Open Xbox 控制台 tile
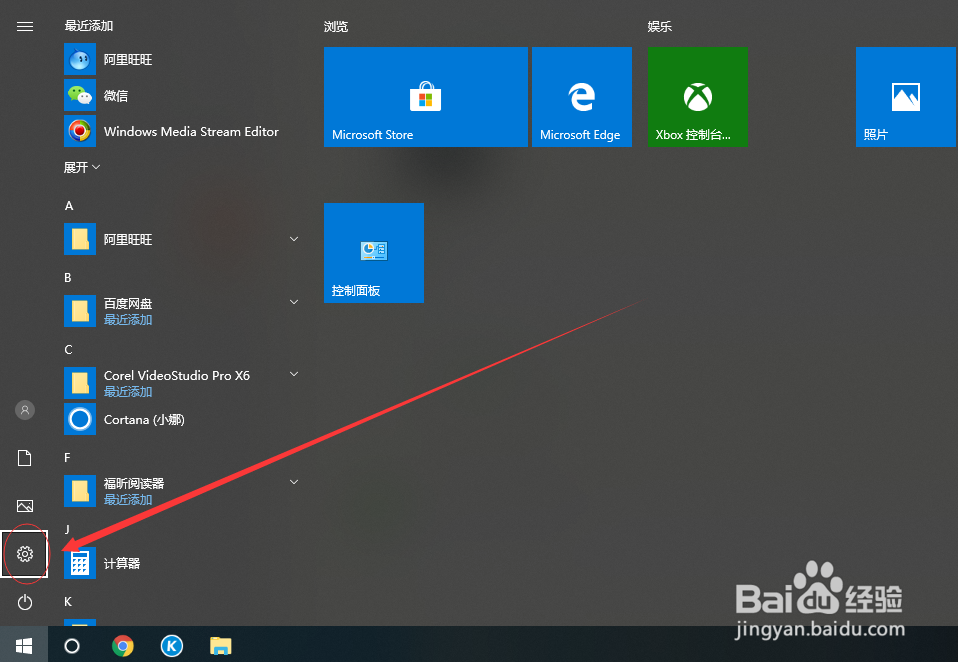Screen dimensions: 958x662 [x=698, y=96]
